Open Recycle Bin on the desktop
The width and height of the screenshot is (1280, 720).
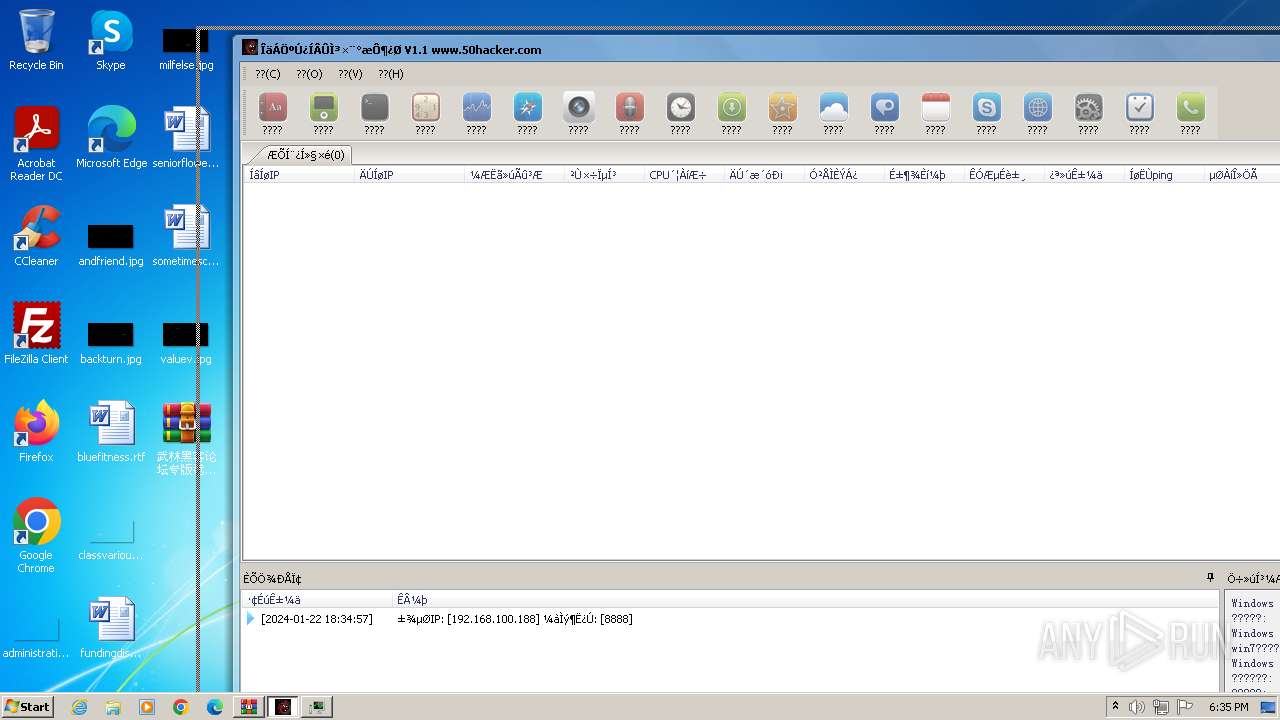point(36,40)
